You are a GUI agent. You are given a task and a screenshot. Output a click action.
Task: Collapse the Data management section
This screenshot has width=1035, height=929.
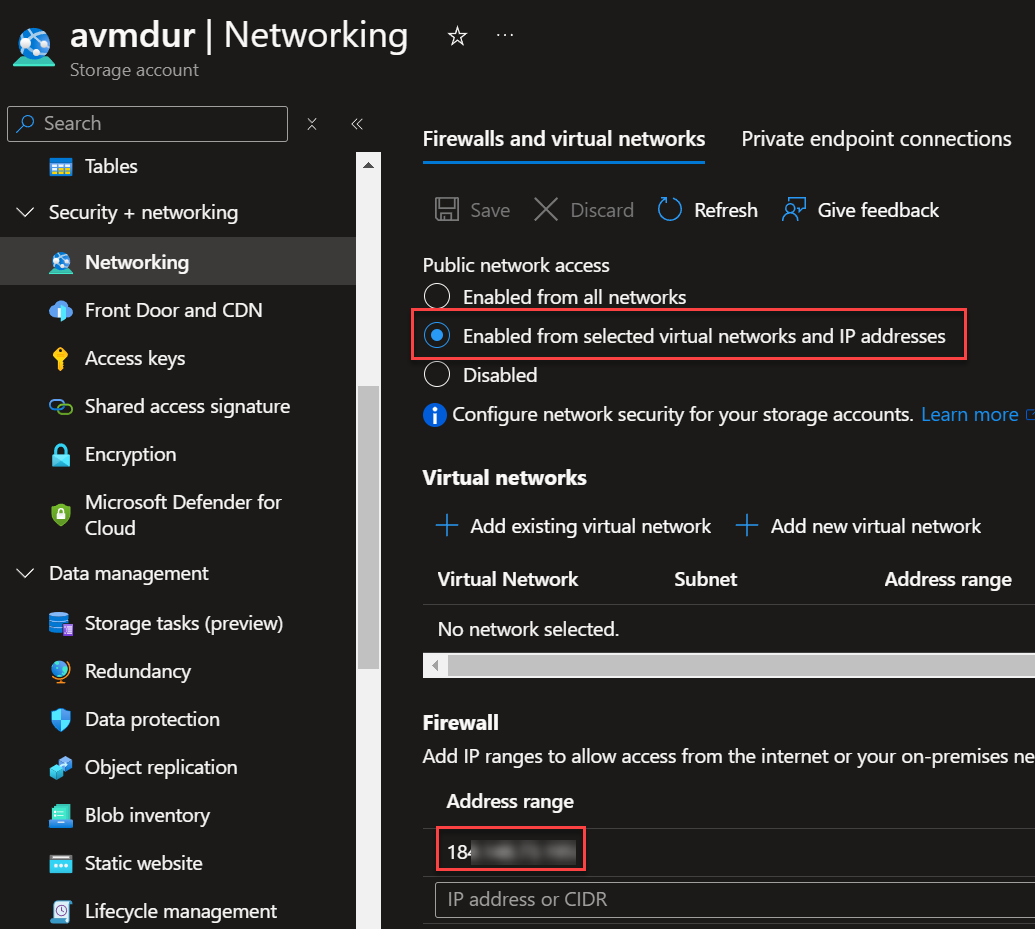26,574
